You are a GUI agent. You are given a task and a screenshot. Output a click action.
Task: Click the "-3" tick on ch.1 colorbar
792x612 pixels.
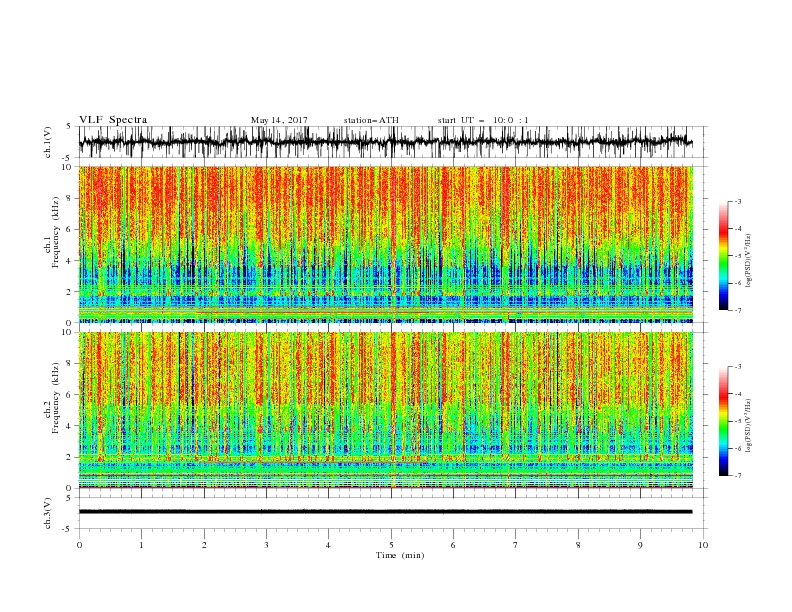tap(737, 201)
